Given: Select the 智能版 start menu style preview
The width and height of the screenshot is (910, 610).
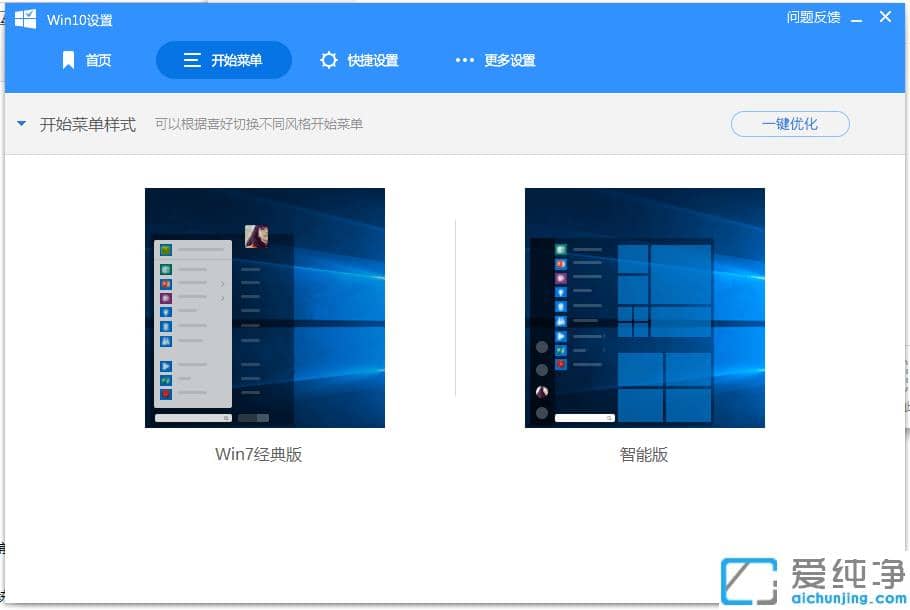Looking at the screenshot, I should [644, 307].
